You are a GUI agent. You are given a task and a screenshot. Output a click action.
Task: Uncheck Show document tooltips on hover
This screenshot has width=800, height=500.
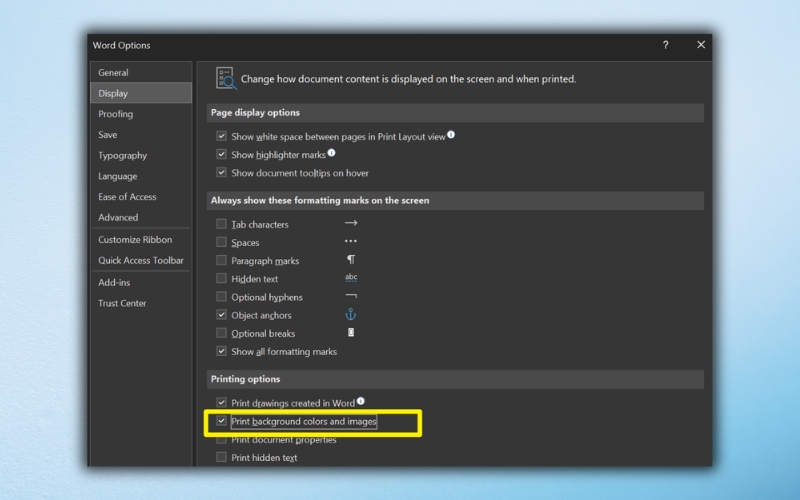pos(221,172)
